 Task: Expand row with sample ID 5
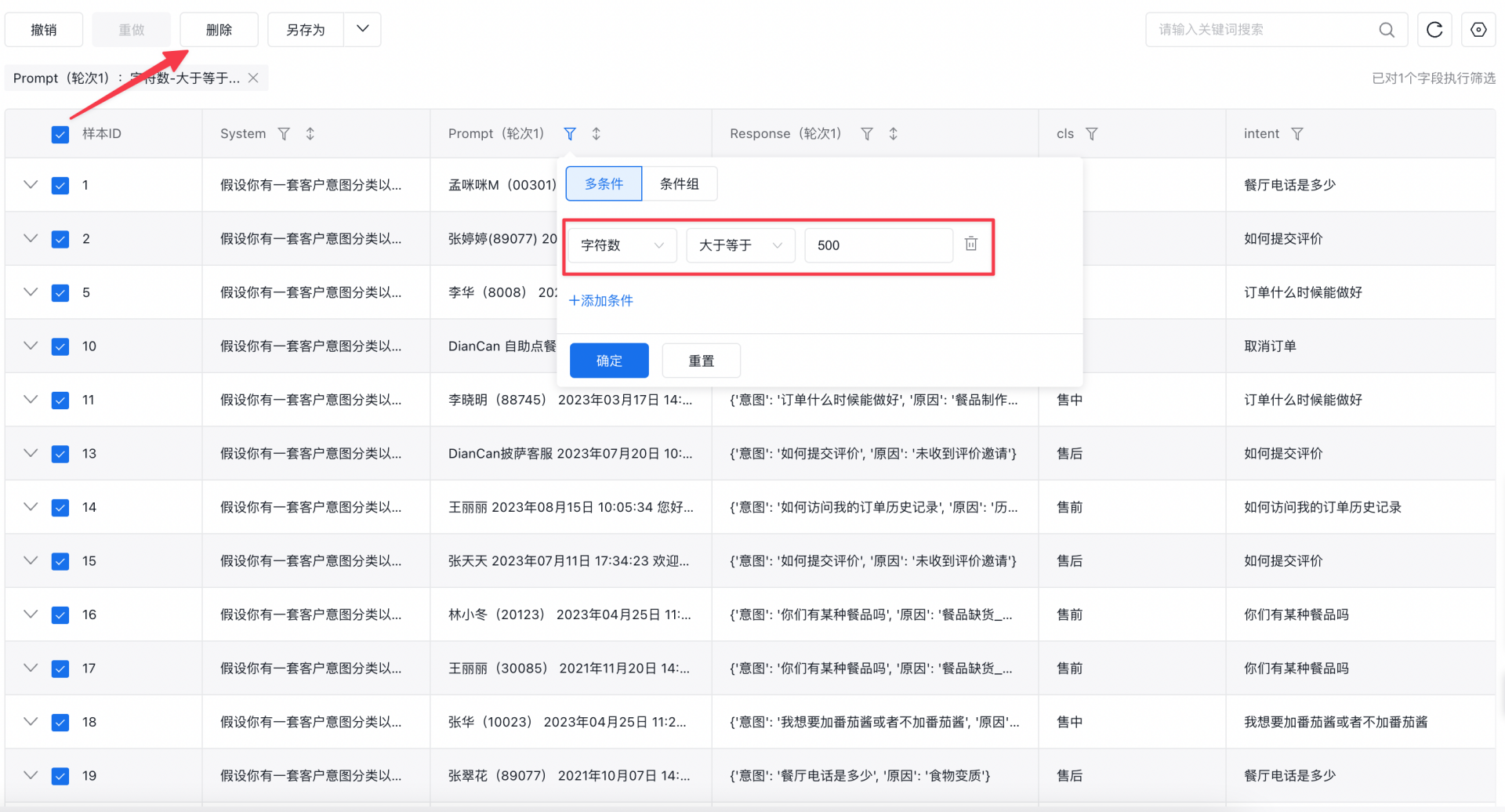point(31,292)
